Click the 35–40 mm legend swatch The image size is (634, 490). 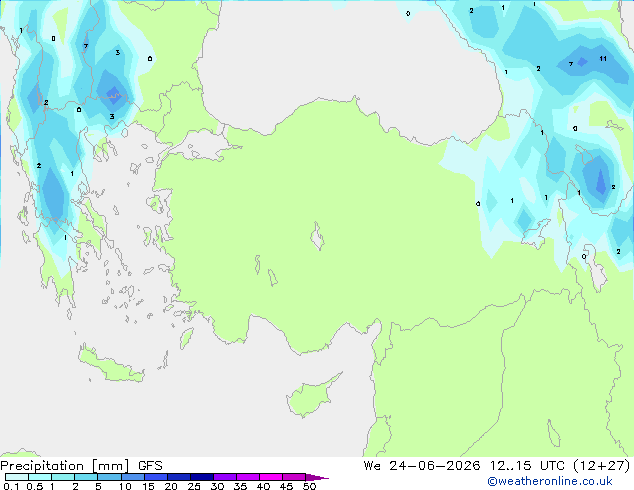248,477
